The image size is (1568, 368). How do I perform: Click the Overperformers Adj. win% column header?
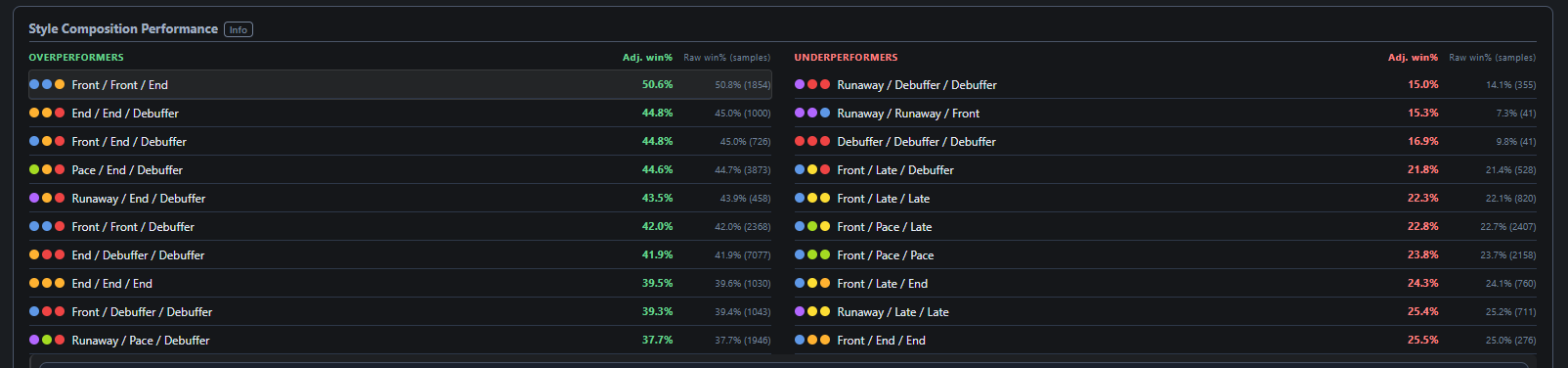click(x=647, y=58)
